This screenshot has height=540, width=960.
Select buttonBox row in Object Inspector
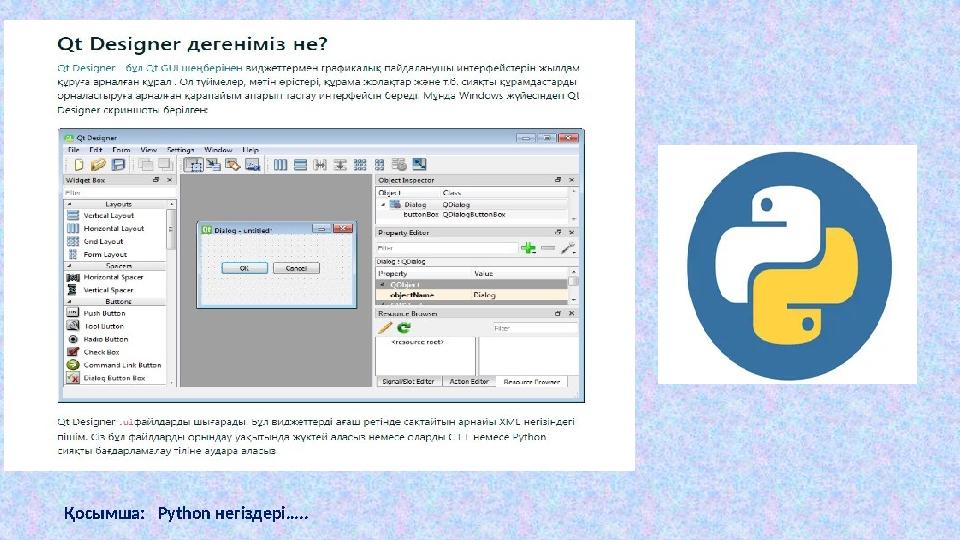pos(471,214)
